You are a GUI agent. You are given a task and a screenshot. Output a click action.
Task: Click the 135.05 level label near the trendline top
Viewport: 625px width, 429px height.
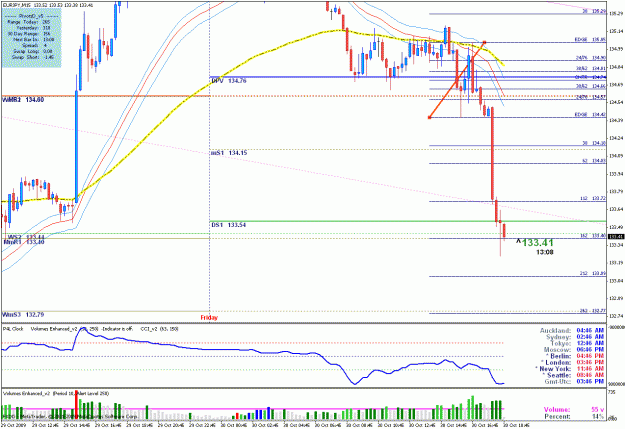coord(591,39)
